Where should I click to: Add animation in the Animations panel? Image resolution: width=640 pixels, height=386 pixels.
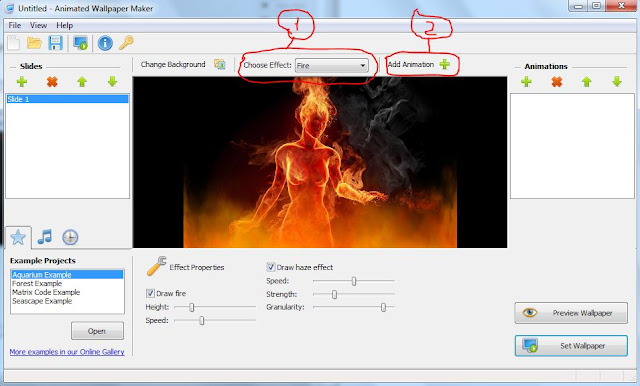pyautogui.click(x=527, y=82)
